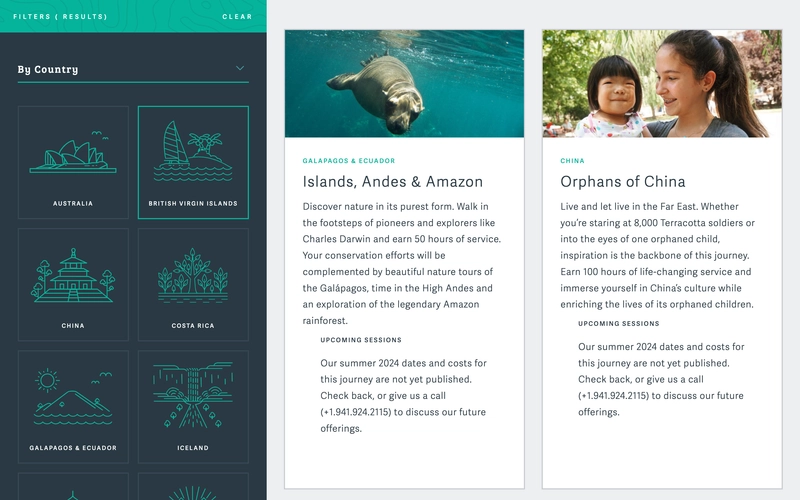Pick the Iceland waterfall icon

click(x=193, y=395)
